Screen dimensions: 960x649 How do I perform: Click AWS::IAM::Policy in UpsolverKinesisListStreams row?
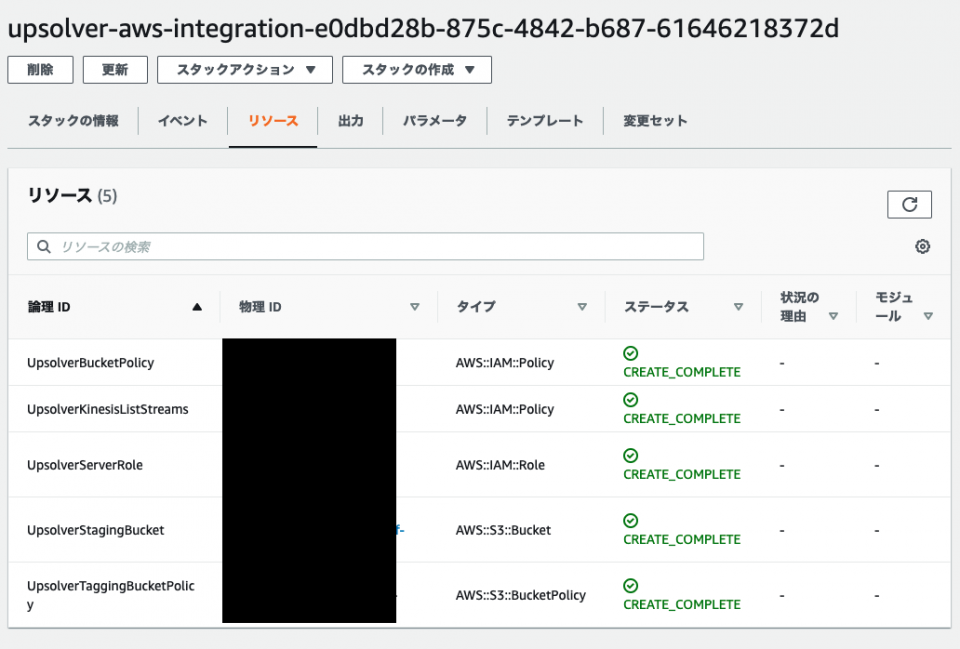tap(505, 409)
